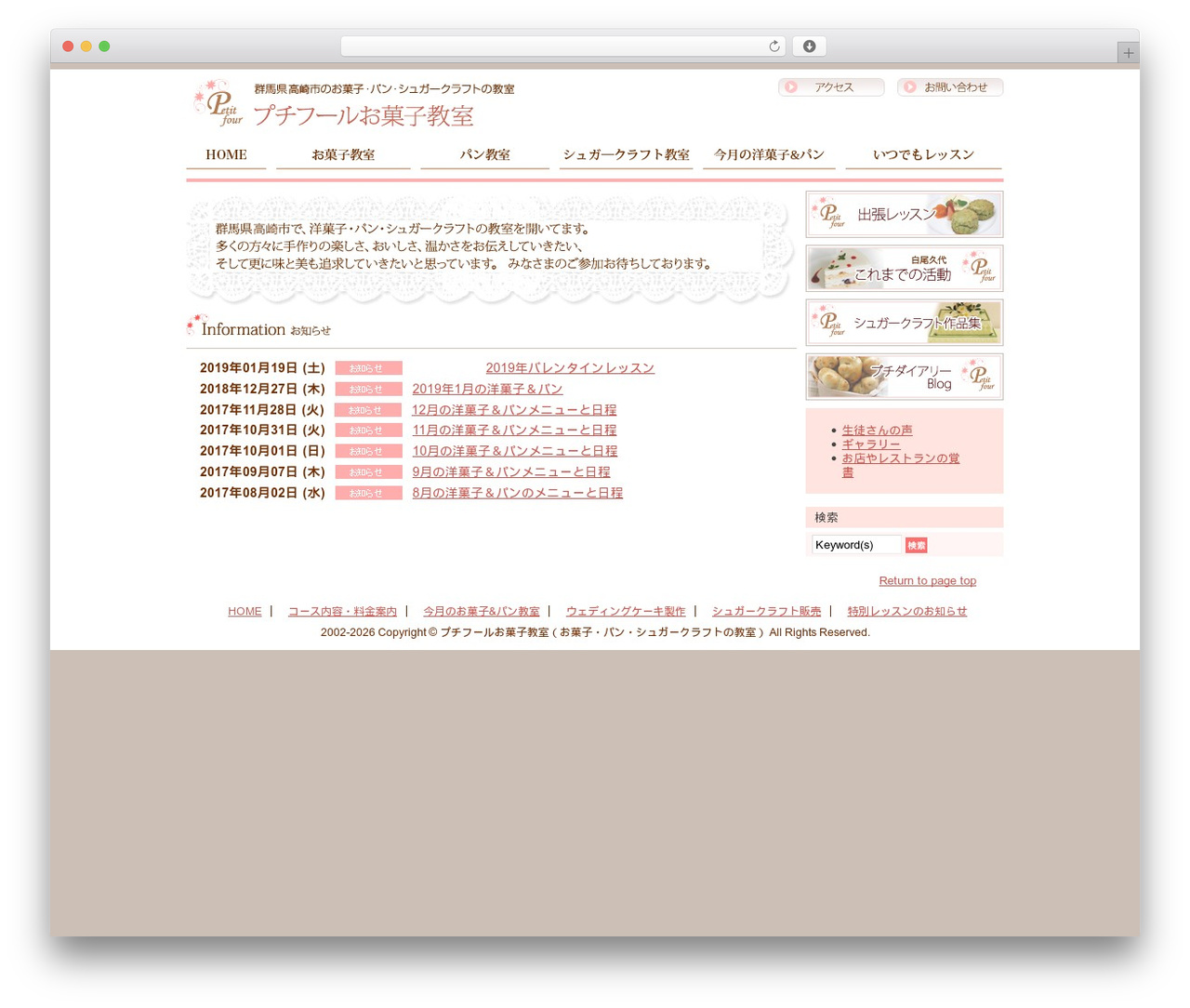Click the Petit four logo at top left
Screen dimensions: 1190x1008
coord(218,103)
